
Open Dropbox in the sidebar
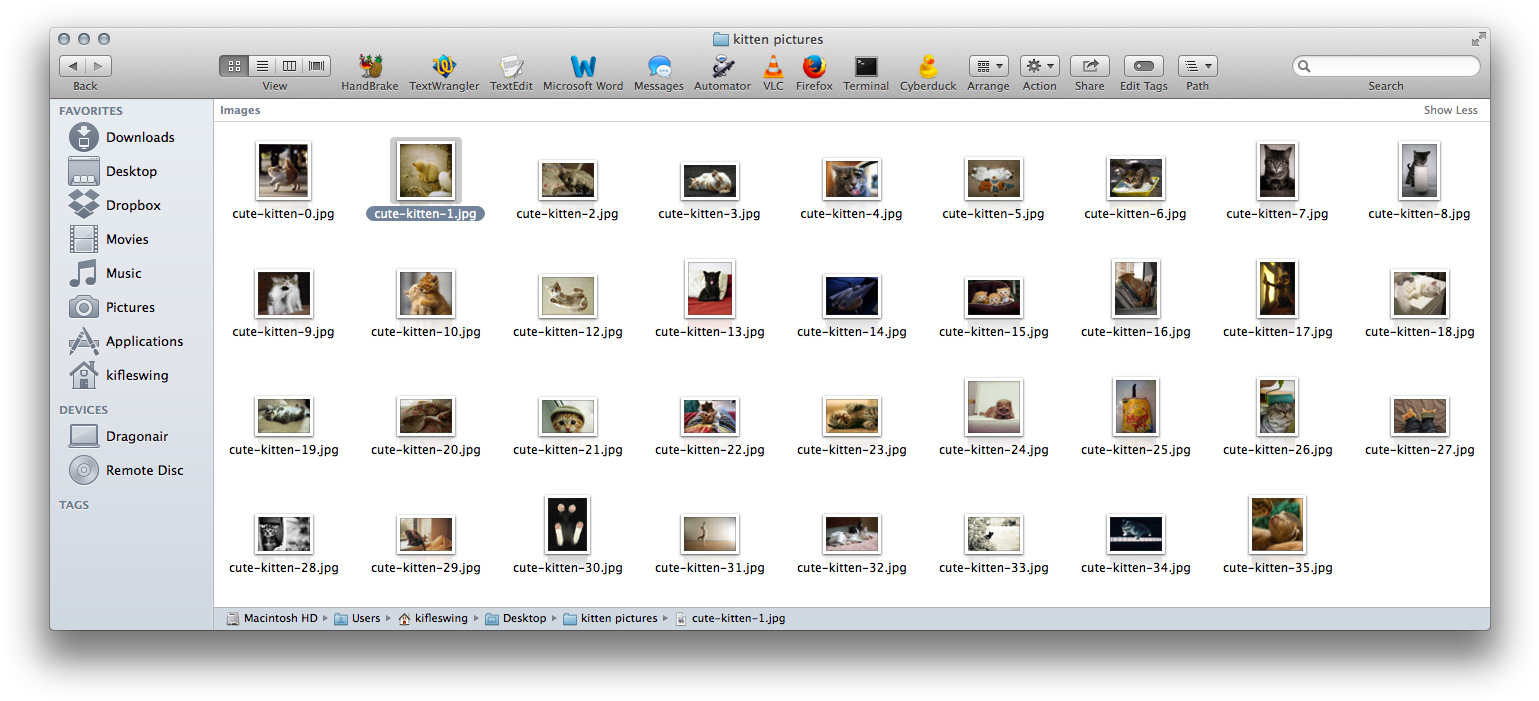pos(131,205)
